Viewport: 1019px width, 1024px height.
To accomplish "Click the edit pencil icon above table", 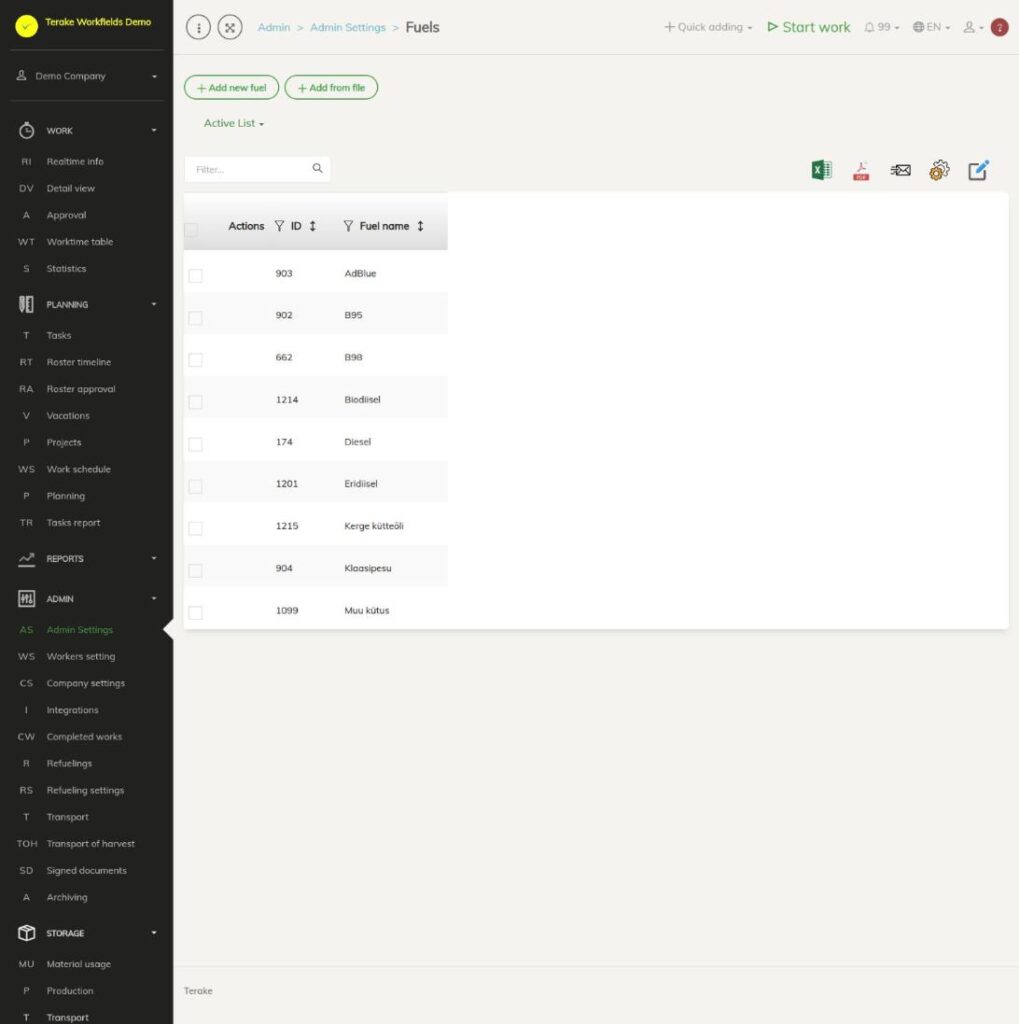I will 978,170.
